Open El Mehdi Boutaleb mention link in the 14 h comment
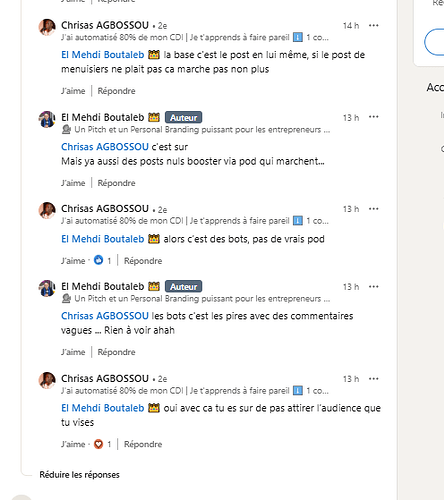Viewport: 444px width, 500px height. (x=103, y=55)
